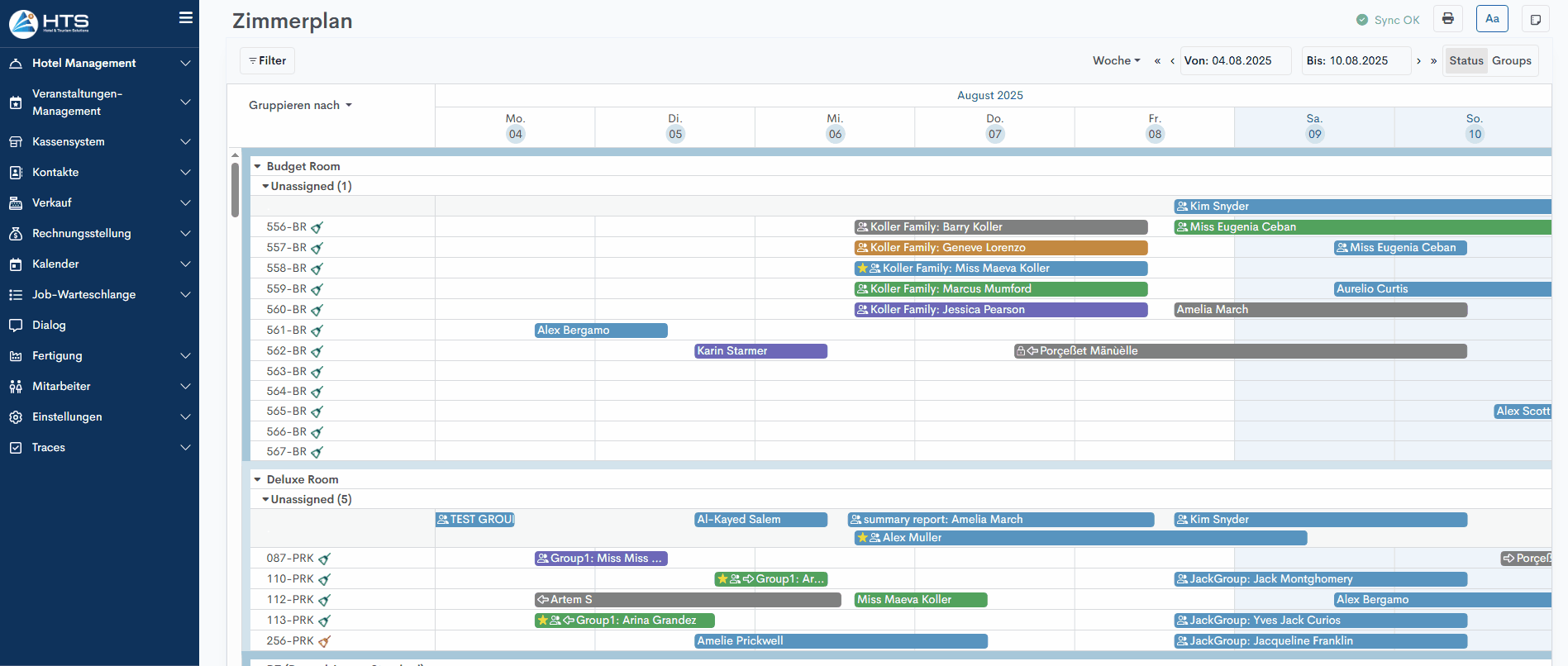This screenshot has width=1568, height=666.
Task: Click cleaning status icon for room 556-BR
Action: pos(317,227)
